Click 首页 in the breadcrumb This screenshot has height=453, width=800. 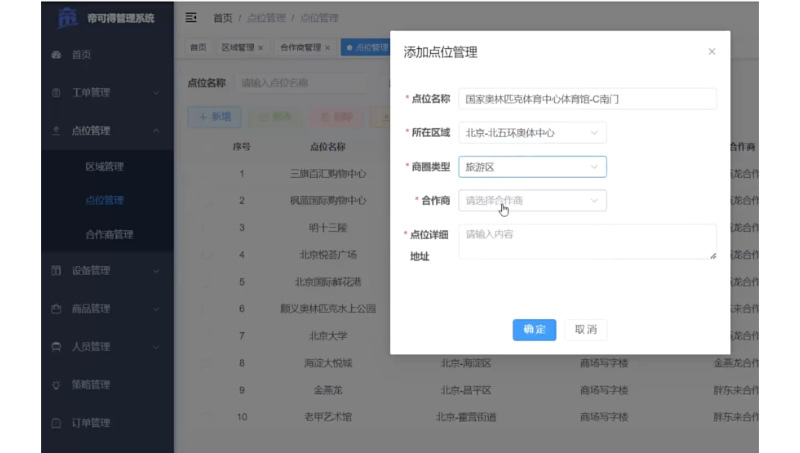222,18
